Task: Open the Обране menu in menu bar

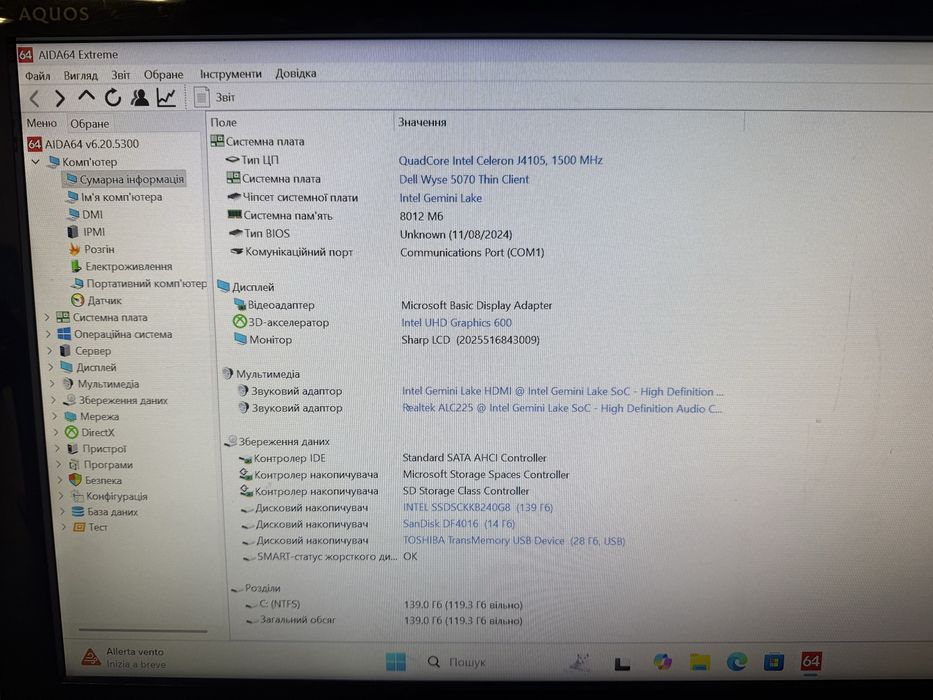Action: (164, 74)
